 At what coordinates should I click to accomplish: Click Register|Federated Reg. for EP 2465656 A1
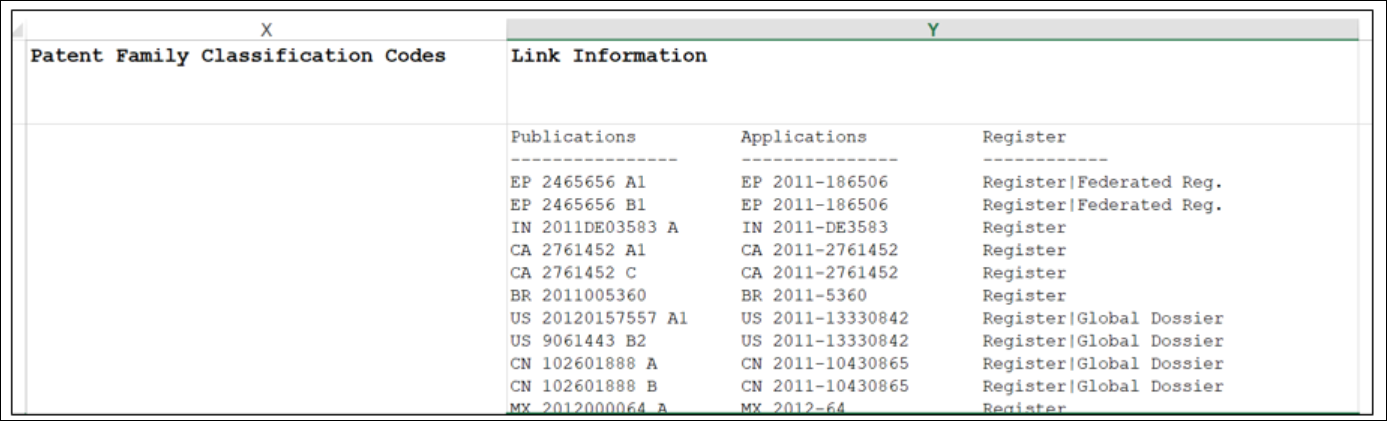click(x=1102, y=182)
